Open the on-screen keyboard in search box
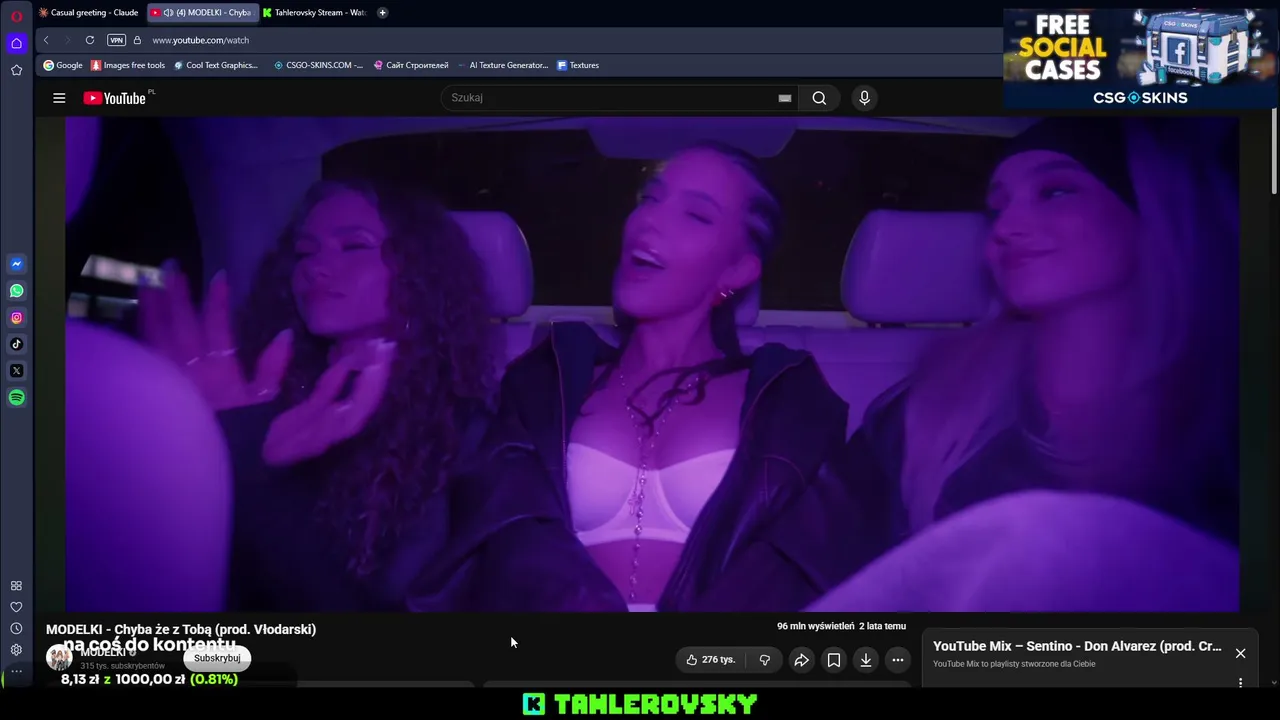This screenshot has height=720, width=1280. coord(785,98)
